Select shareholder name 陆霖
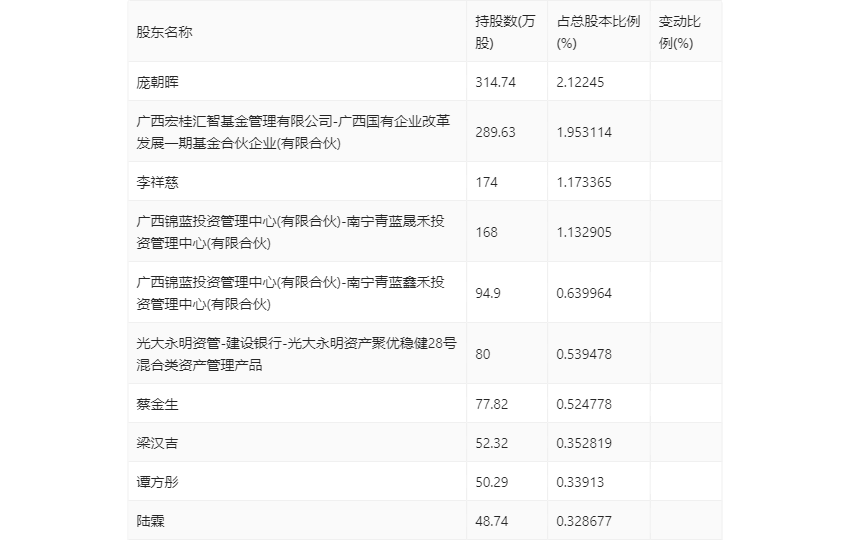 click(150, 521)
